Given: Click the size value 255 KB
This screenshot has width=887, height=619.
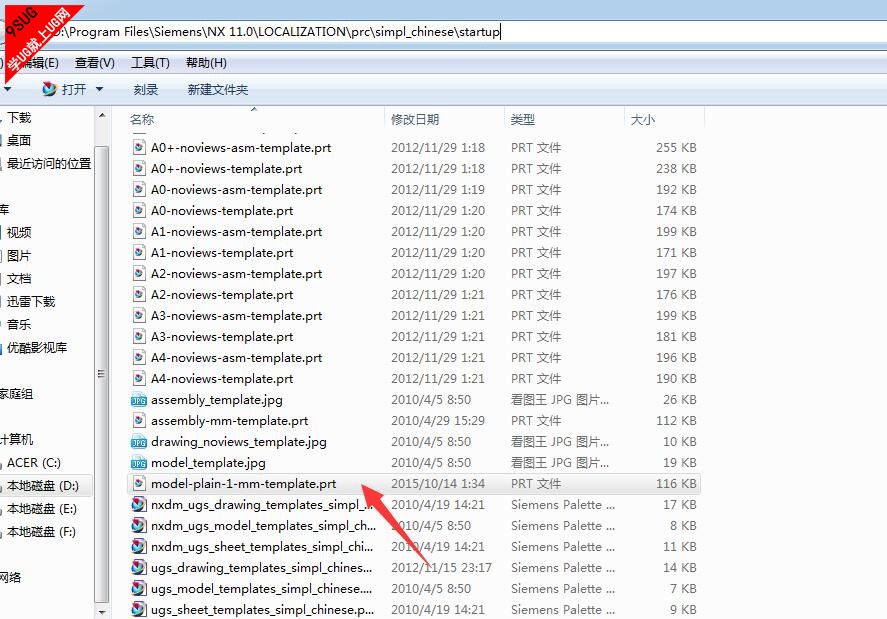Looking at the screenshot, I should [x=676, y=148].
